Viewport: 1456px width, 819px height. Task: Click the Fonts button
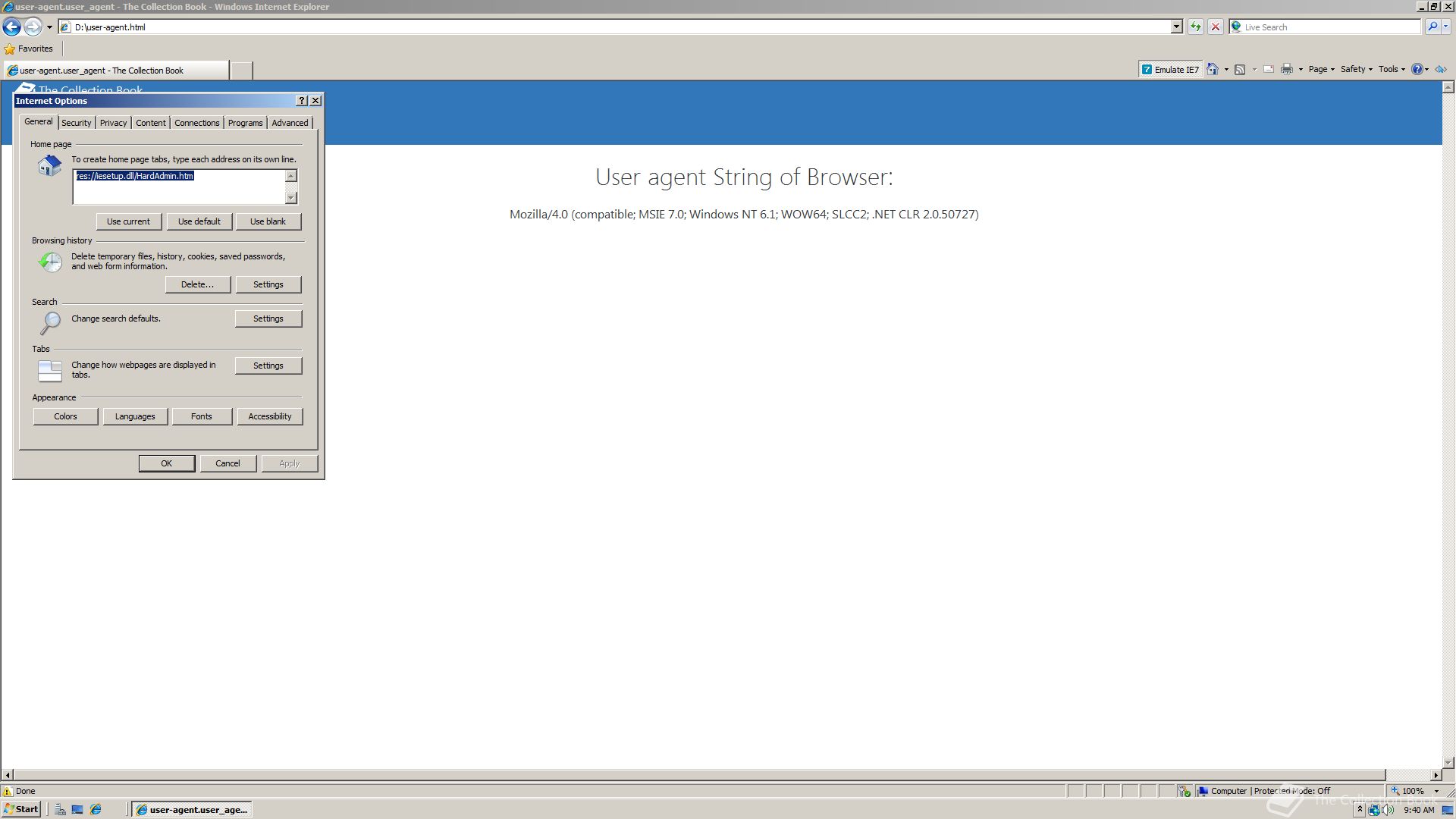point(202,416)
